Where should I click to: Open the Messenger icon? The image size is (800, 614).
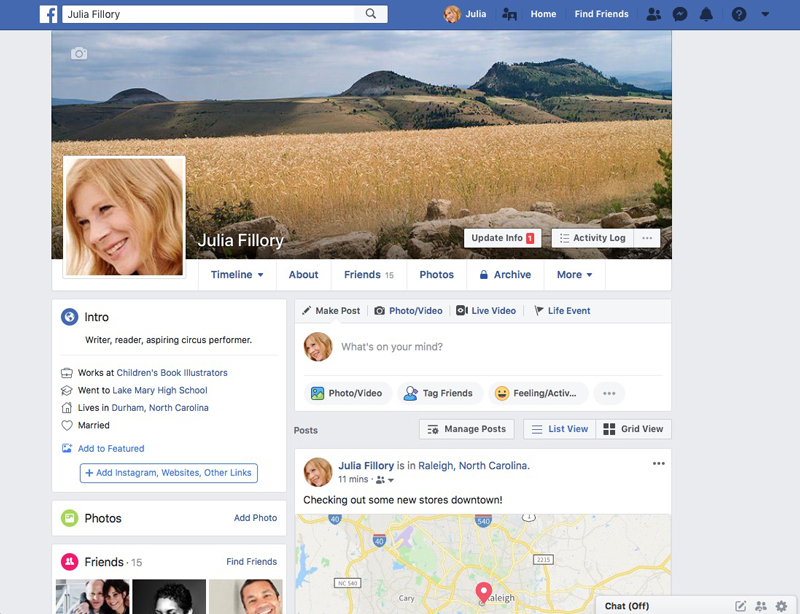pyautogui.click(x=680, y=14)
